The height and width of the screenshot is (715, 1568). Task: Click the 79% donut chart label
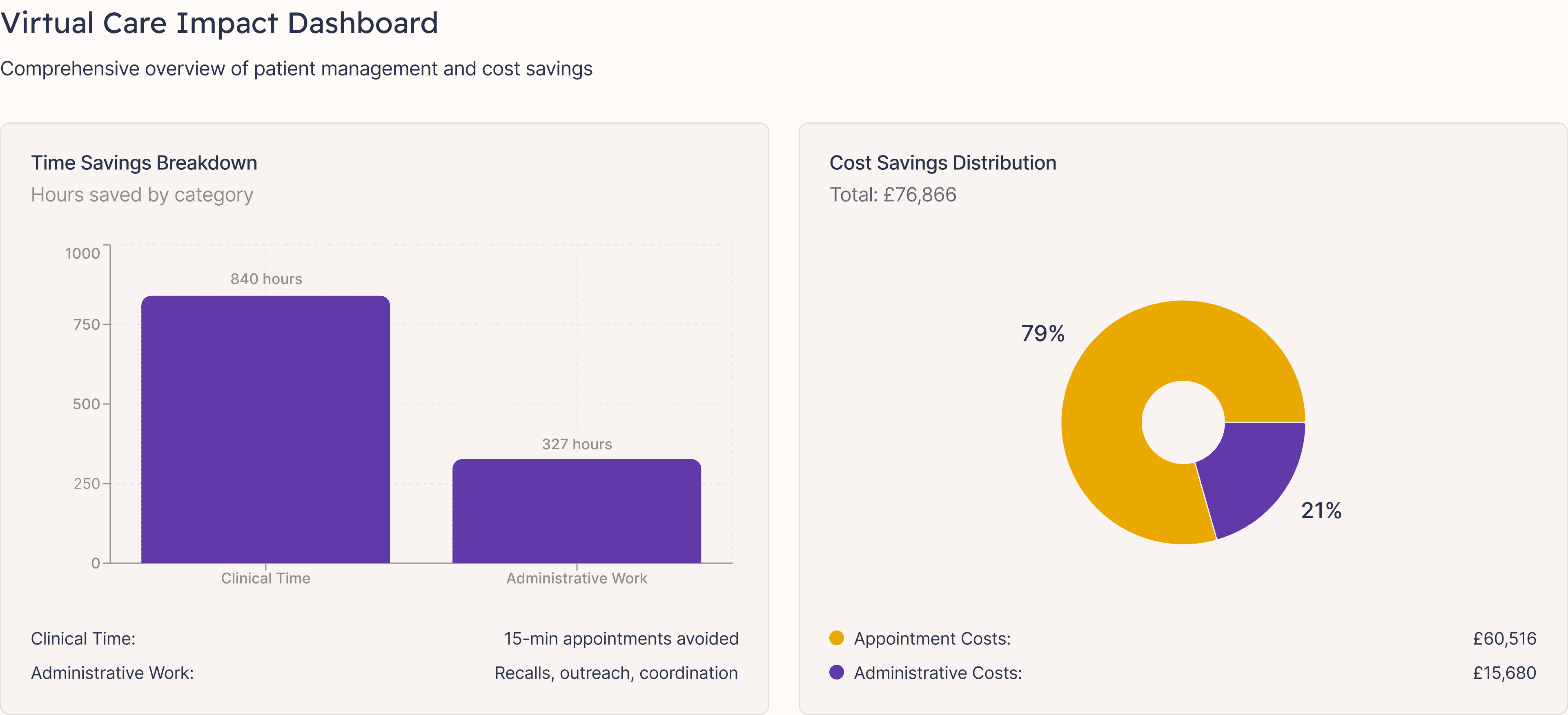point(1043,333)
